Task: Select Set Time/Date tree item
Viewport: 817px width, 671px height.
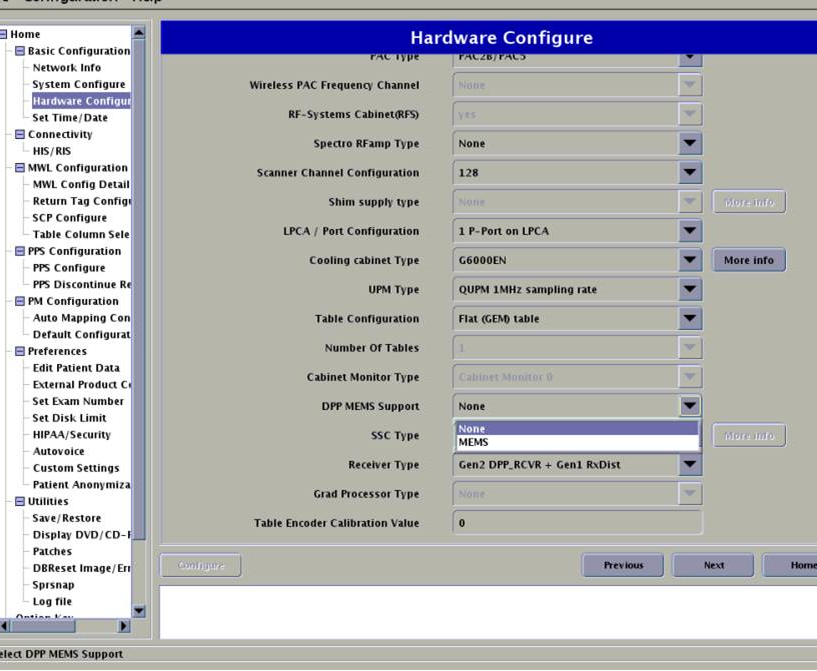Action: click(69, 118)
